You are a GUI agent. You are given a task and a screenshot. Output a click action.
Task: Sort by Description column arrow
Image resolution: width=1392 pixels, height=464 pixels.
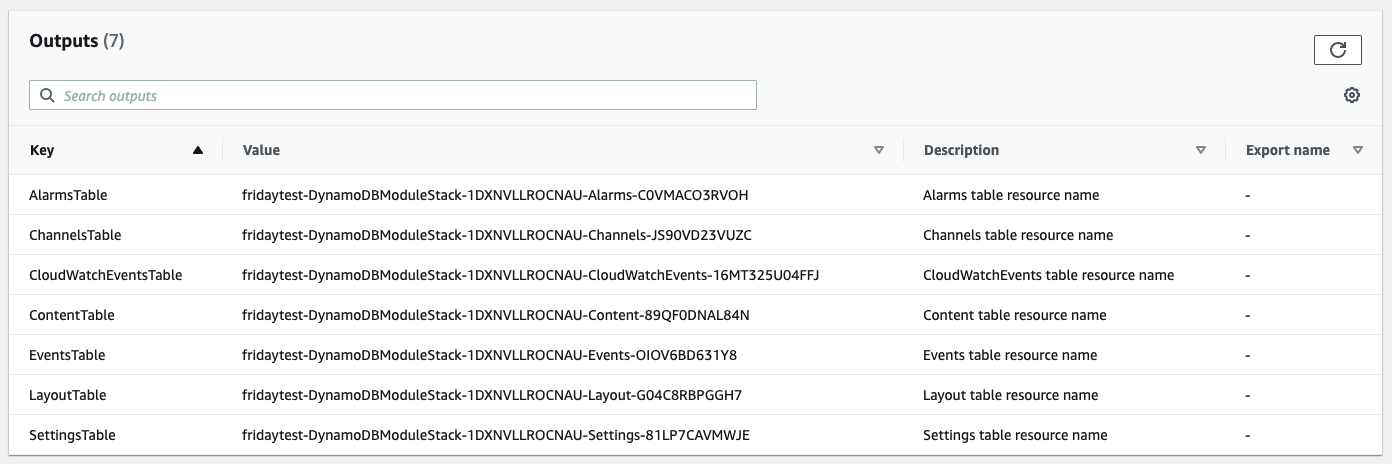coord(1201,150)
